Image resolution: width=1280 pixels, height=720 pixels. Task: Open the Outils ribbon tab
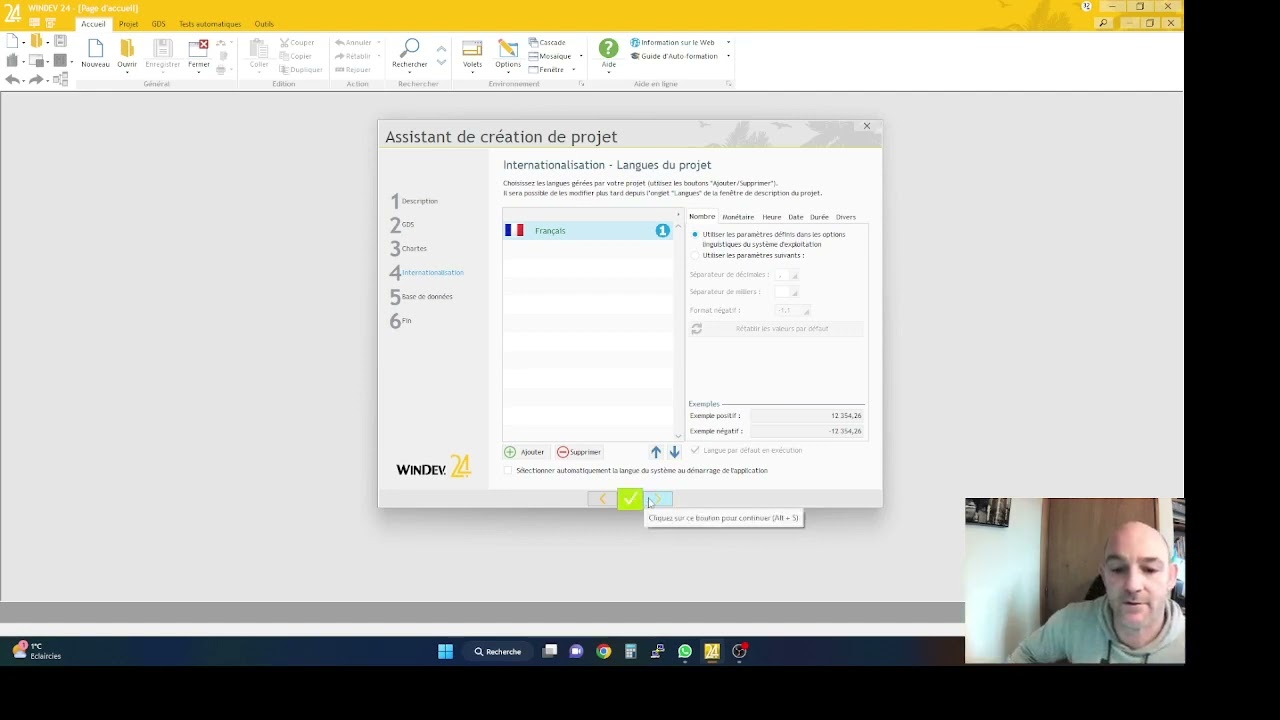(x=264, y=24)
